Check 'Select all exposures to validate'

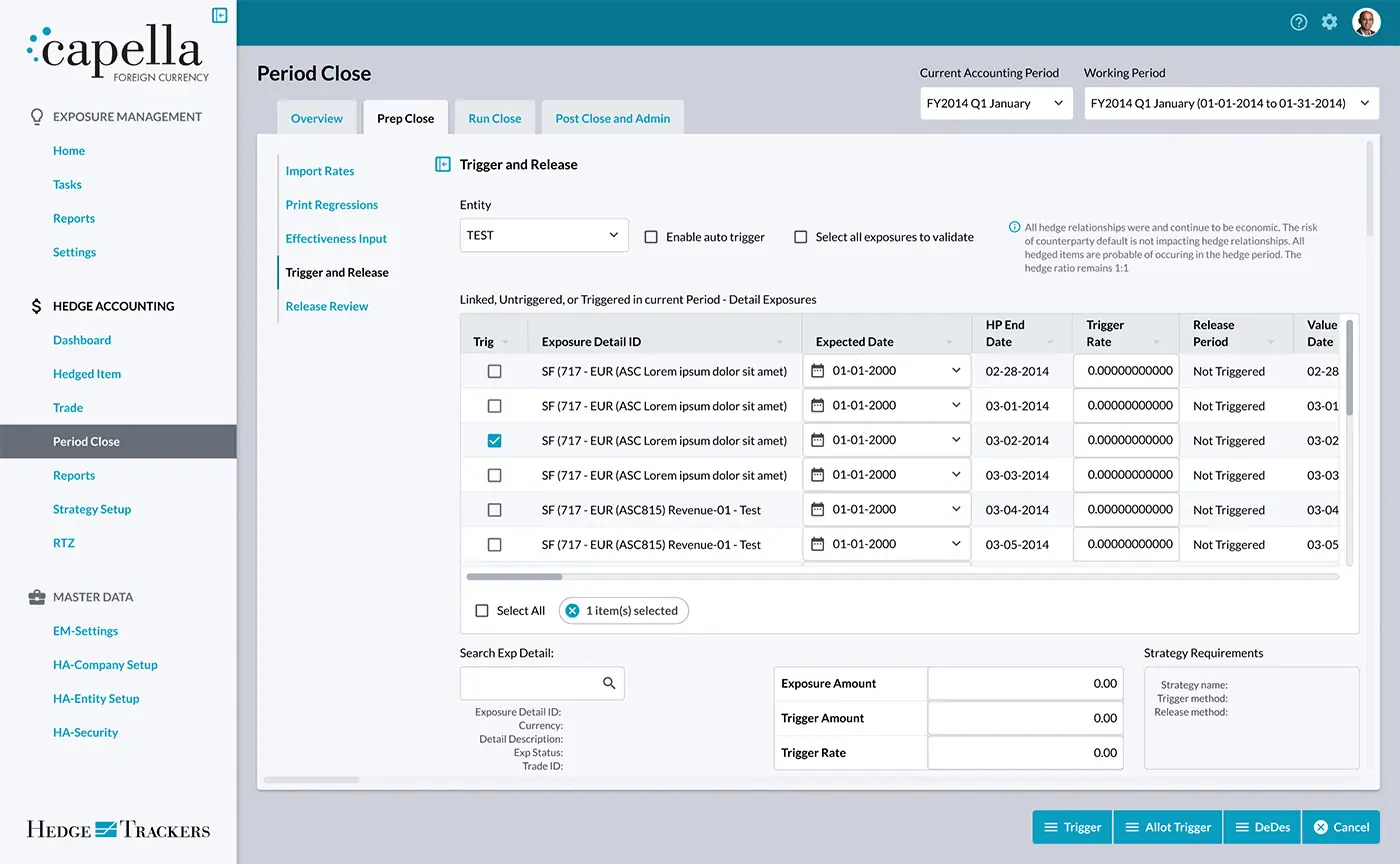pos(800,237)
